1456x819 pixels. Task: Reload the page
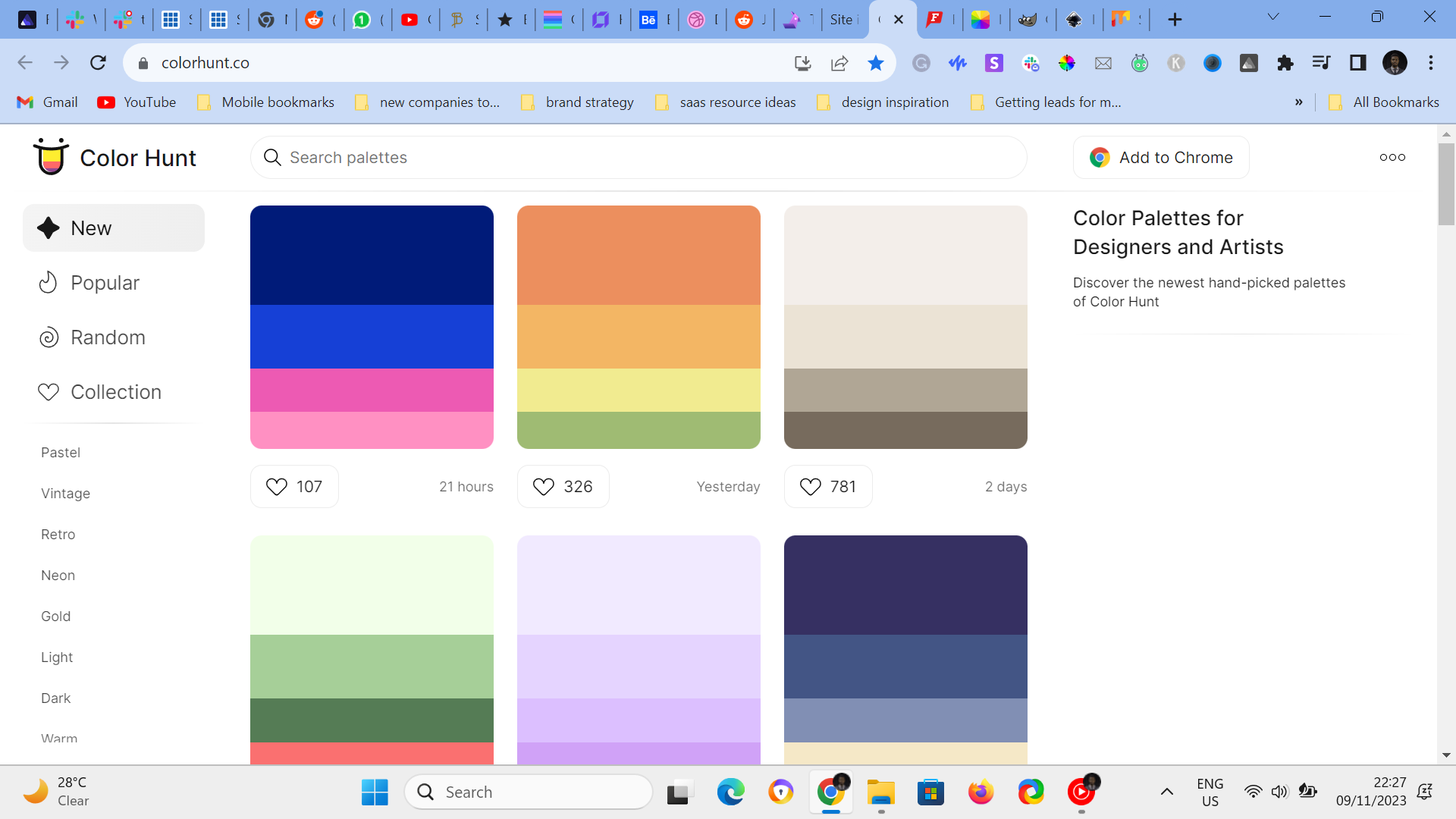click(x=98, y=63)
